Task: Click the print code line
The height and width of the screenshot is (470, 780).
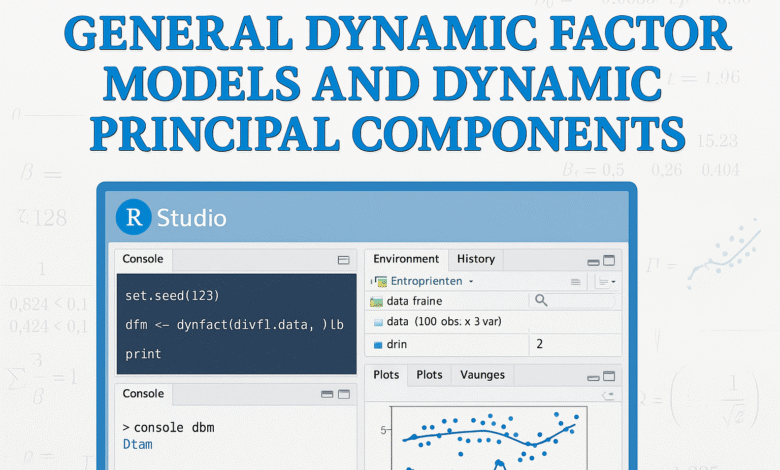Action: pyautogui.click(x=143, y=354)
